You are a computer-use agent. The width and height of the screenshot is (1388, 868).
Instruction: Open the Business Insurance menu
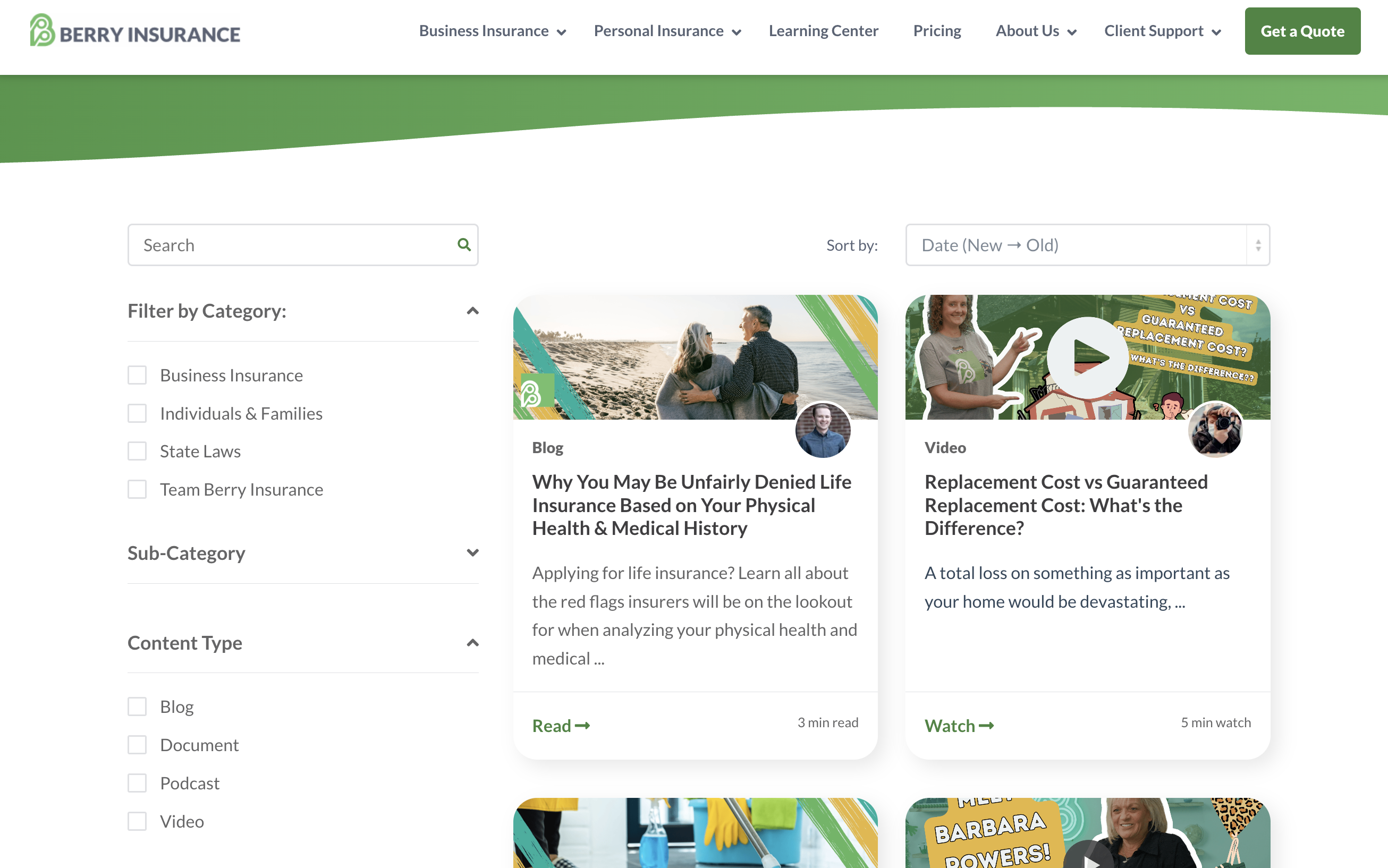pyautogui.click(x=484, y=31)
